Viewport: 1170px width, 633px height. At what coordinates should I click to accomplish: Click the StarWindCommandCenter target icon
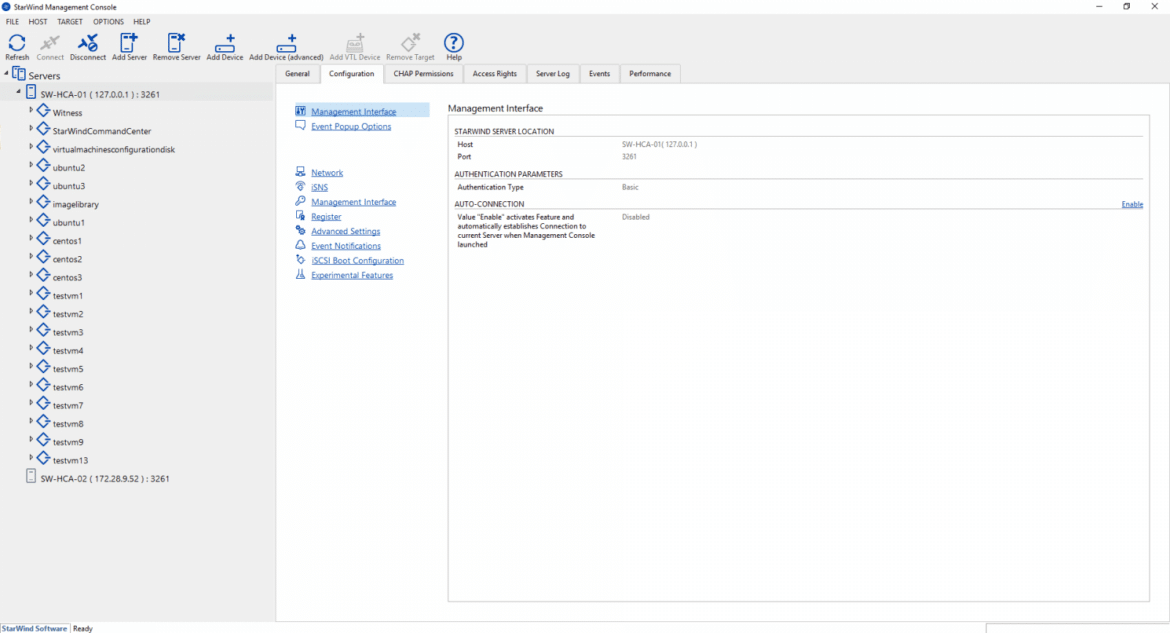click(x=43, y=129)
